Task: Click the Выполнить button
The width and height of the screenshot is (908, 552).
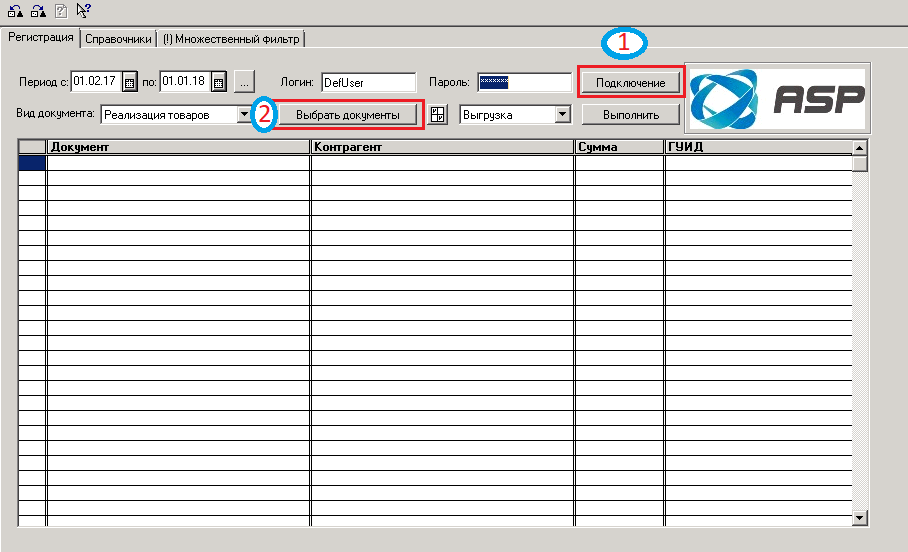Action: coord(631,115)
